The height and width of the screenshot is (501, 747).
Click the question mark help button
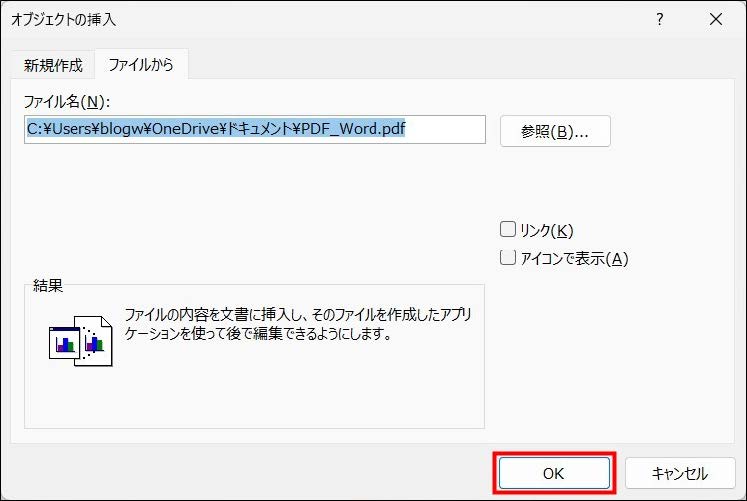click(x=659, y=20)
